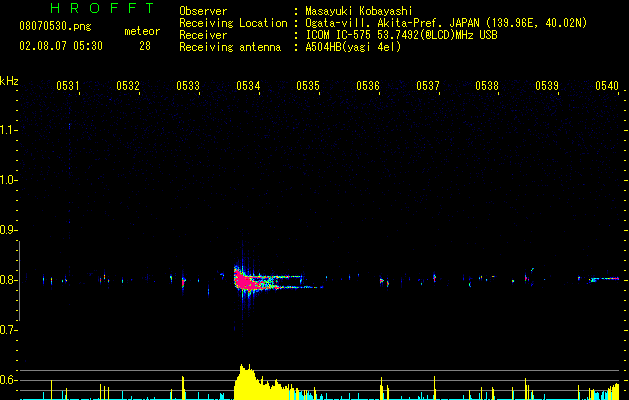Click the 0534 time marker
This screenshot has height=400, width=629.
248,86
